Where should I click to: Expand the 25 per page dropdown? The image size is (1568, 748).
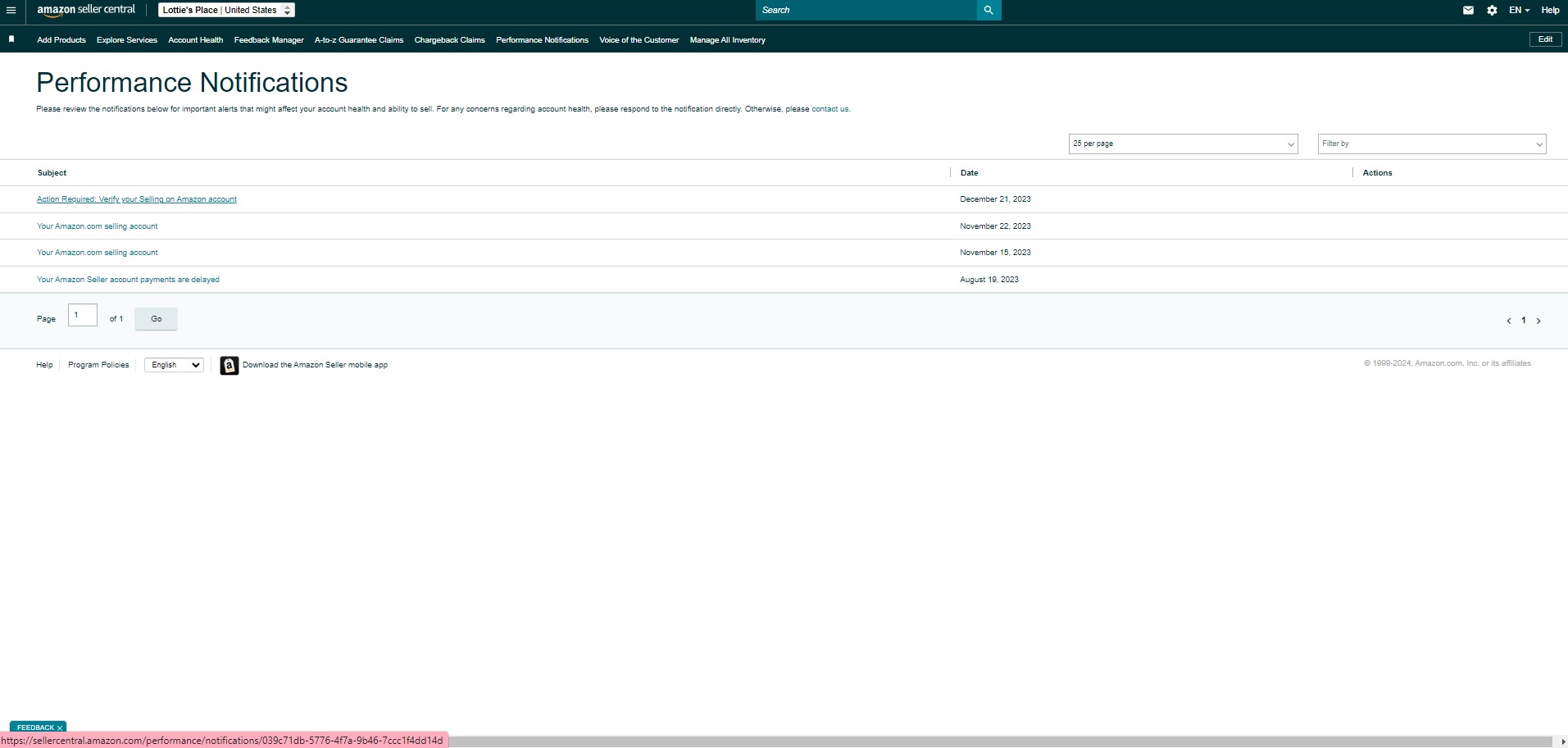[x=1183, y=144]
